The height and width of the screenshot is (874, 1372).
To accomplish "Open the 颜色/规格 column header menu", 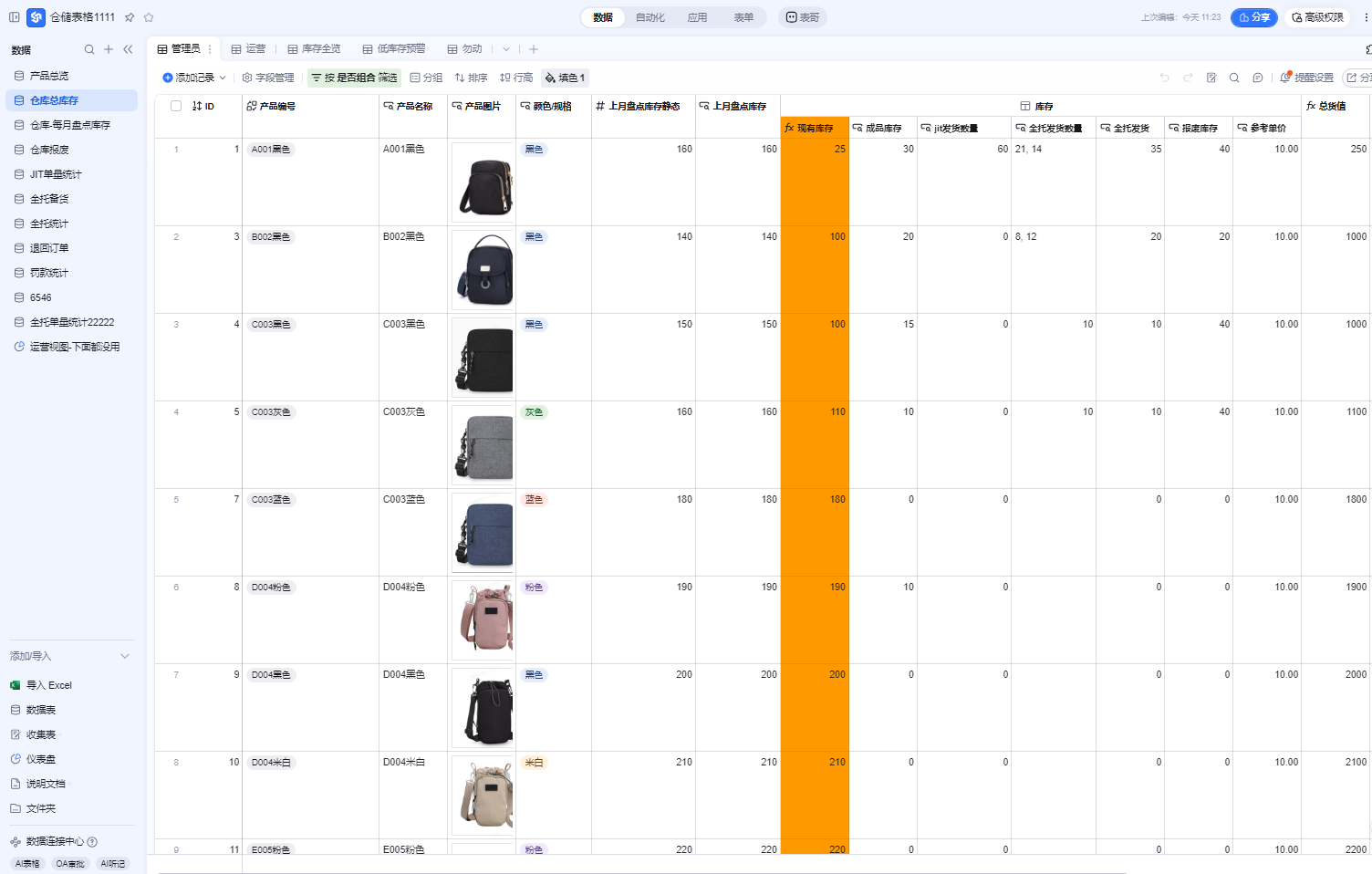I will 554,106.
